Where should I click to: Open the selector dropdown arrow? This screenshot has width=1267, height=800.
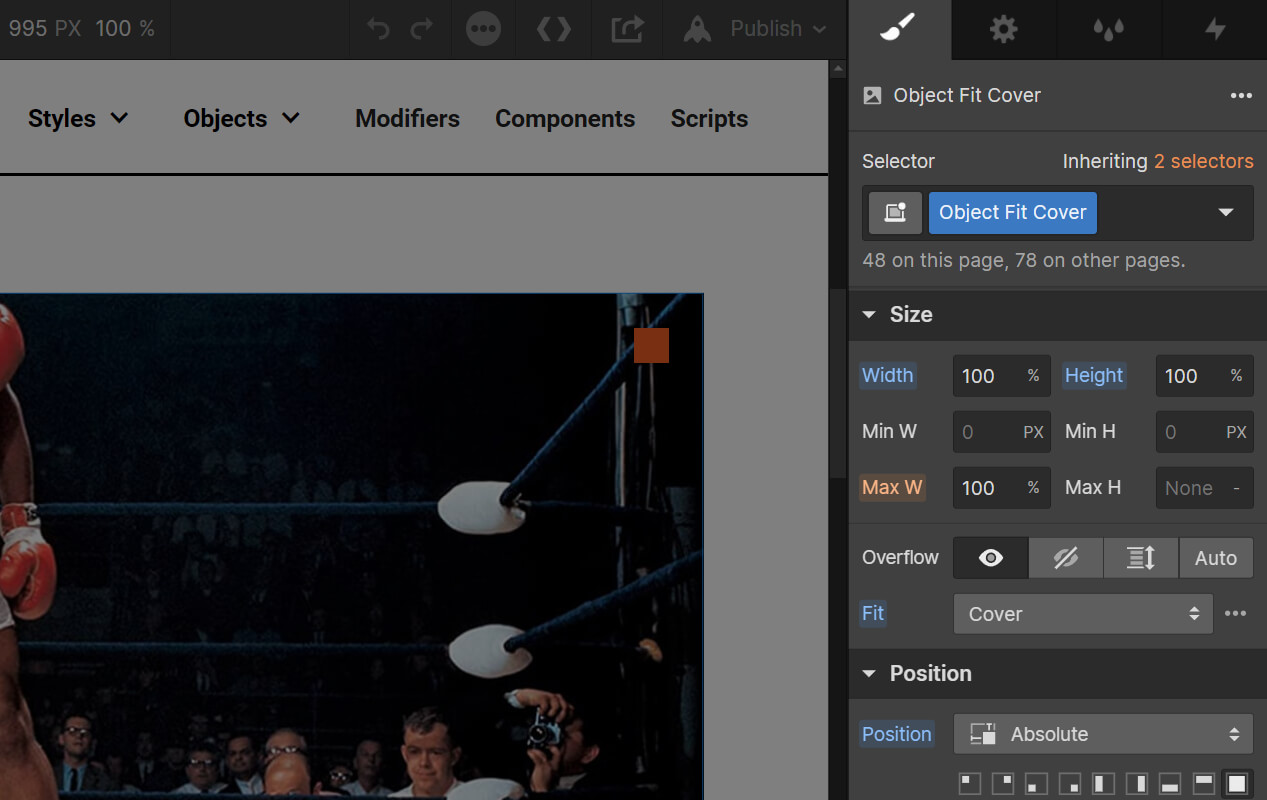click(1225, 213)
